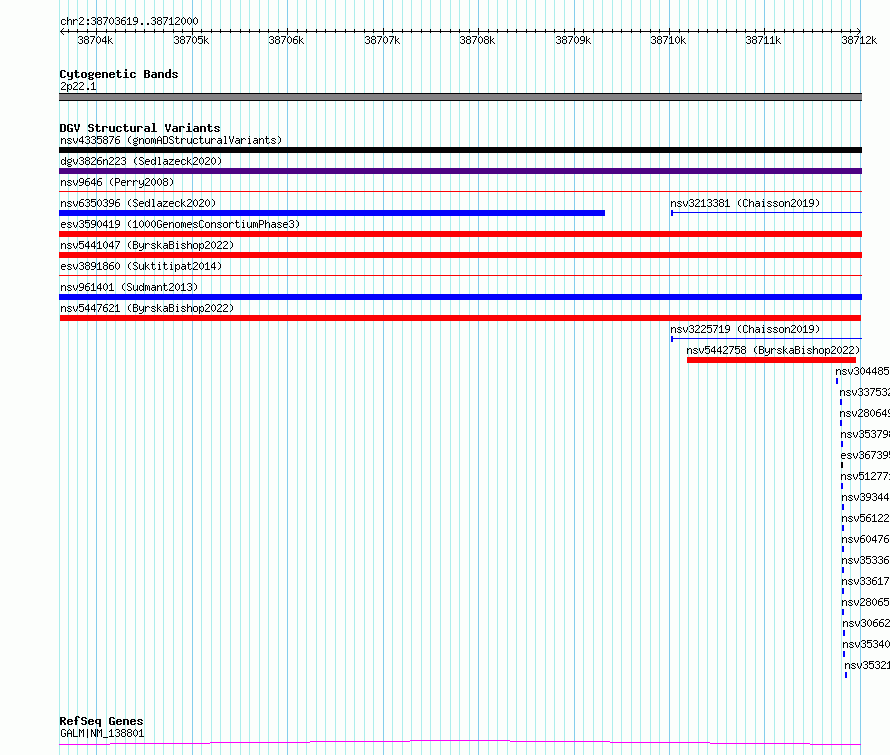Click variant label starting nsv28065

(866, 602)
